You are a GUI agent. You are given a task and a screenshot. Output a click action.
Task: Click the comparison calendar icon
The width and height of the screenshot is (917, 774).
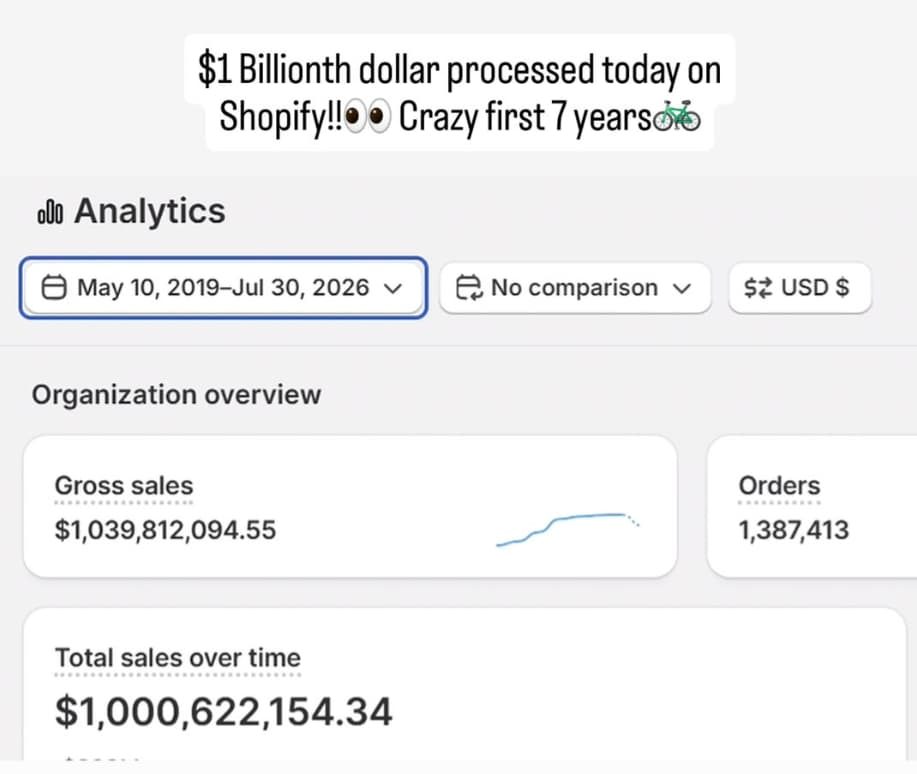point(469,287)
